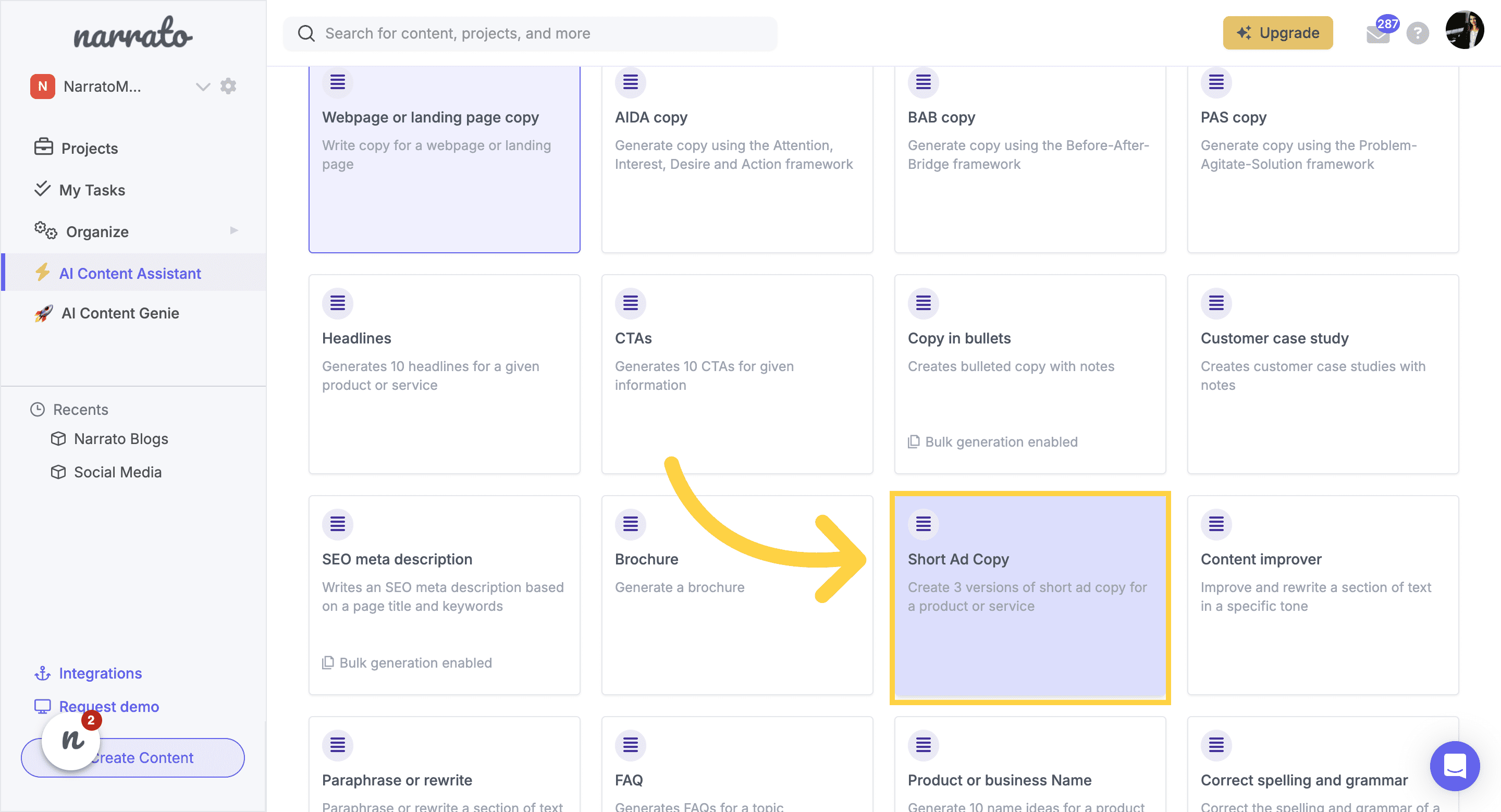Open the Organize menu item

97,232
